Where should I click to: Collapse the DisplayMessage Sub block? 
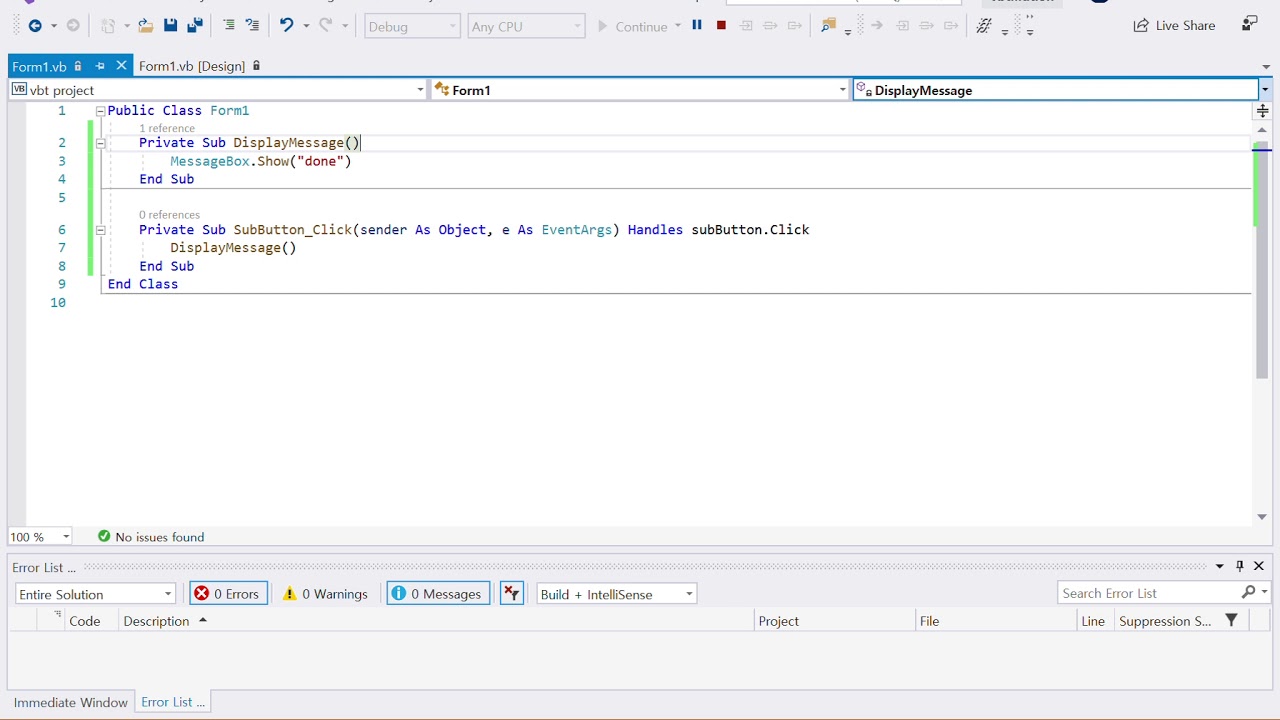[100, 143]
